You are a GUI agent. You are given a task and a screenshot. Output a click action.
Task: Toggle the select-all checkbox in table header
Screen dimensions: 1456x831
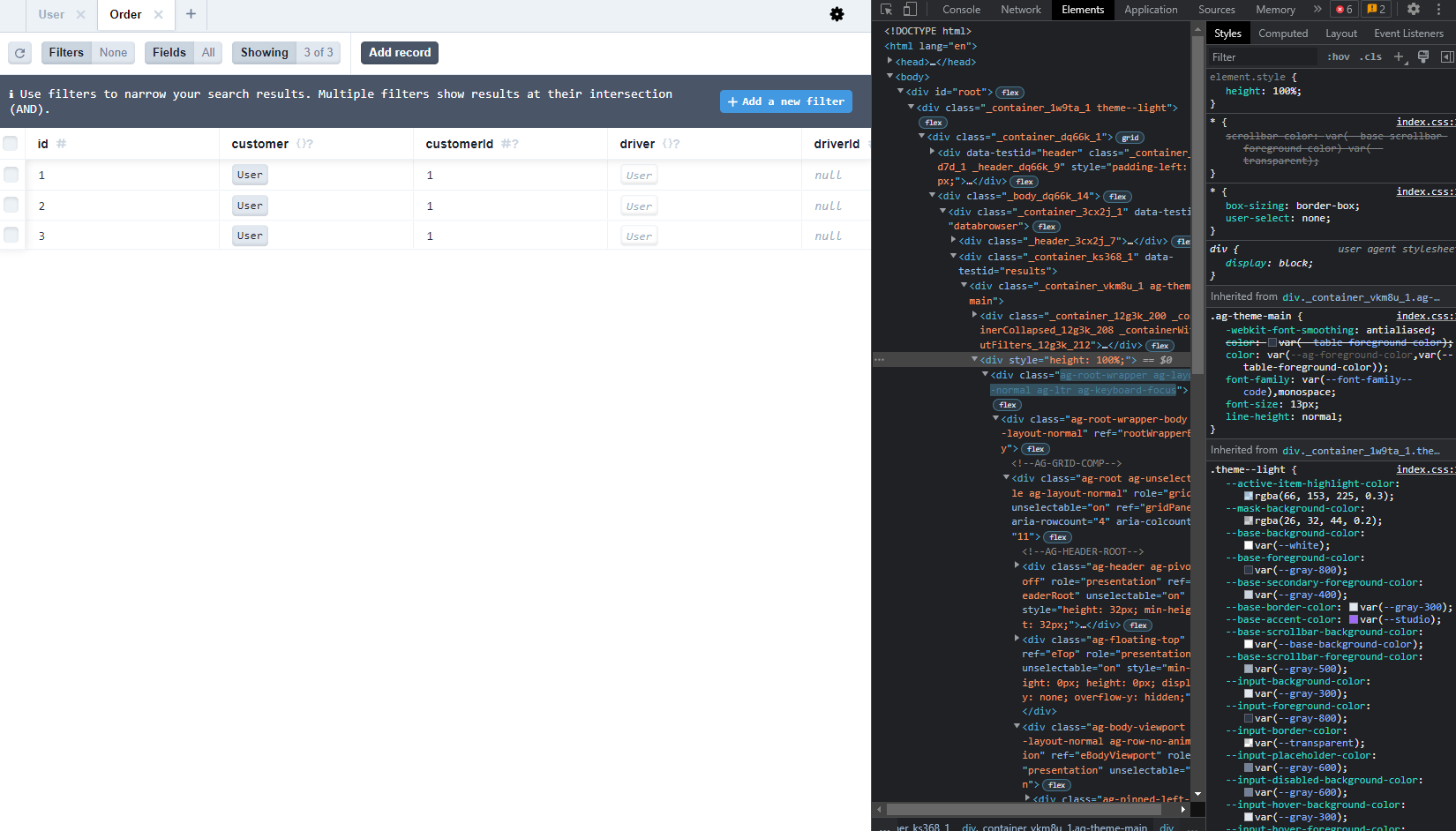[11, 144]
